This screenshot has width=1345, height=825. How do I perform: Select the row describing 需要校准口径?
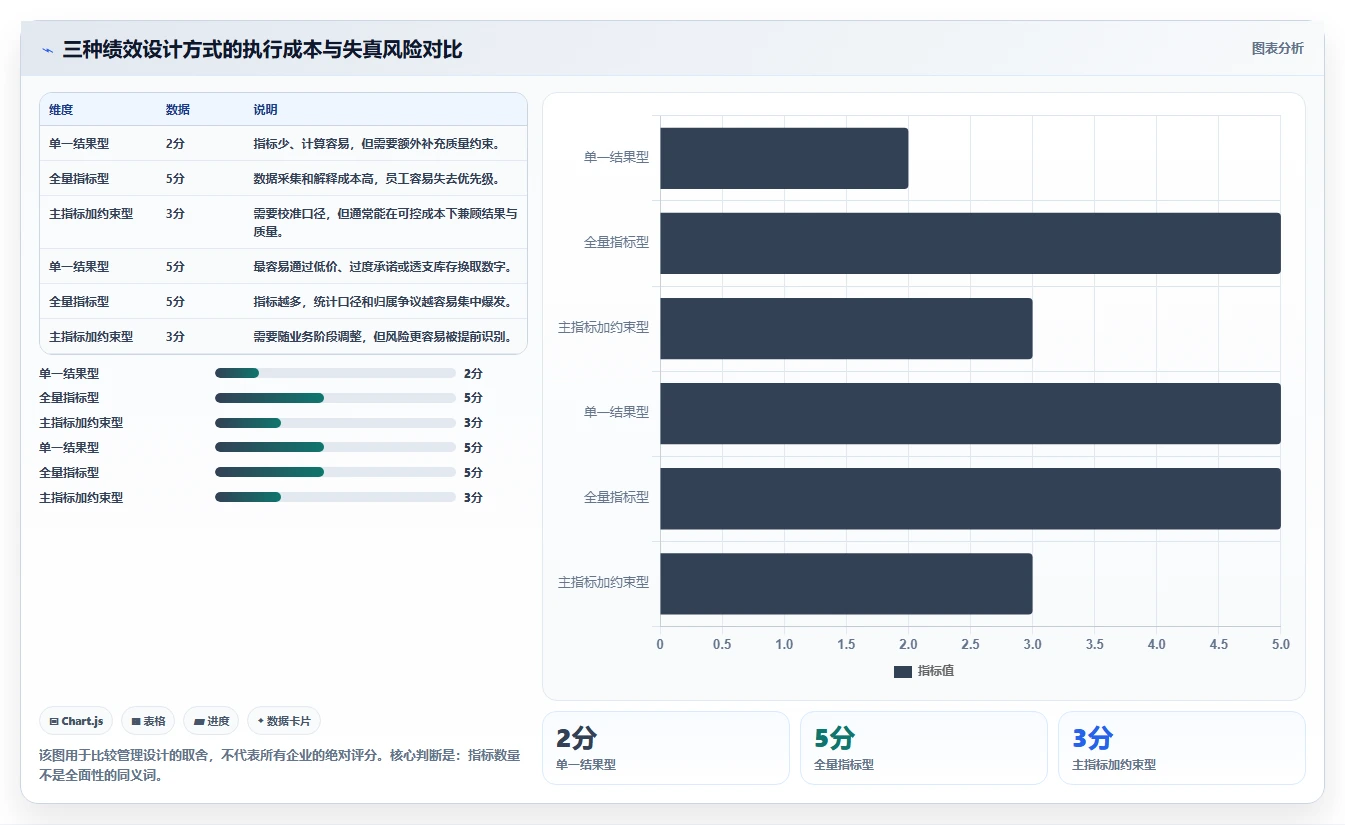(283, 222)
